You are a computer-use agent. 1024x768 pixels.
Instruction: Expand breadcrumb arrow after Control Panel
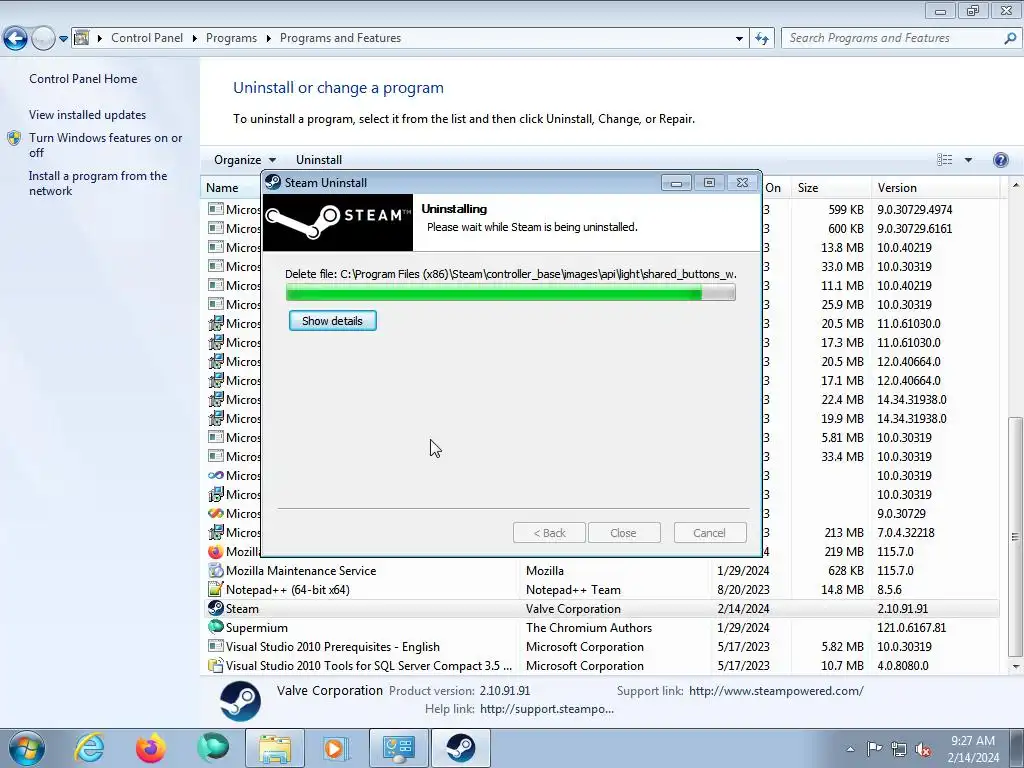pyautogui.click(x=195, y=39)
